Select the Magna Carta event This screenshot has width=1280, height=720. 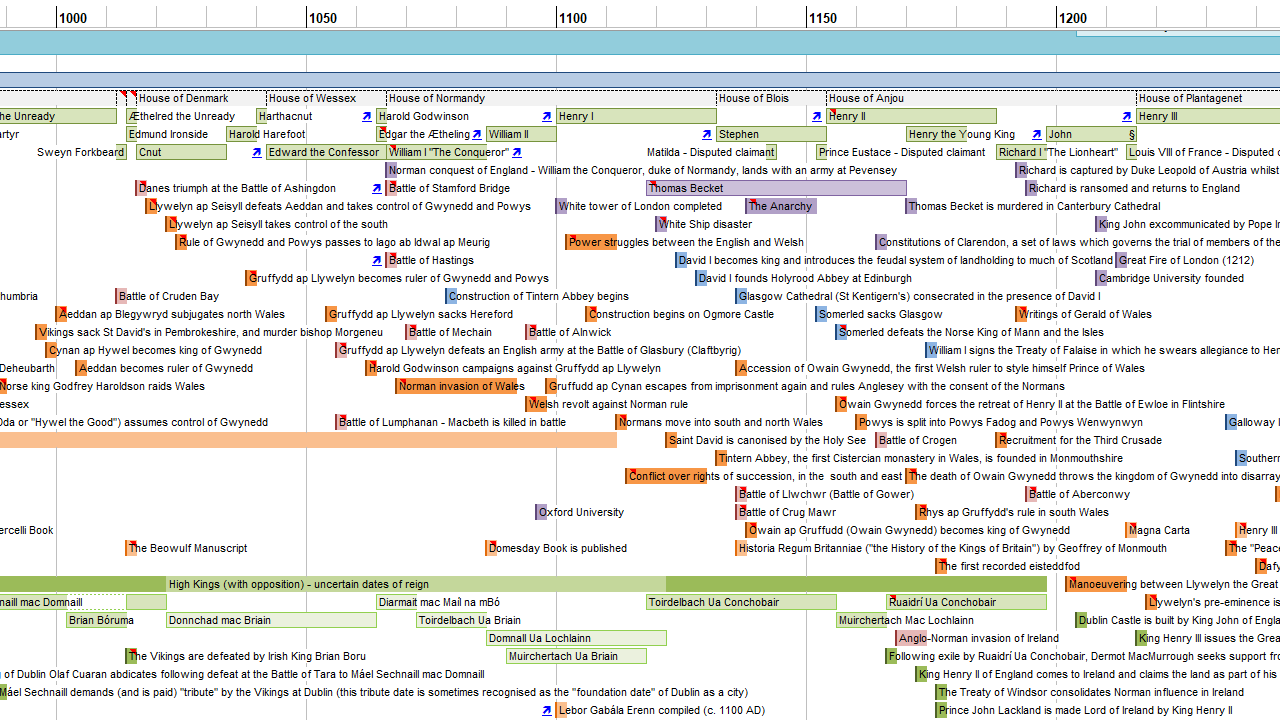click(x=1160, y=530)
